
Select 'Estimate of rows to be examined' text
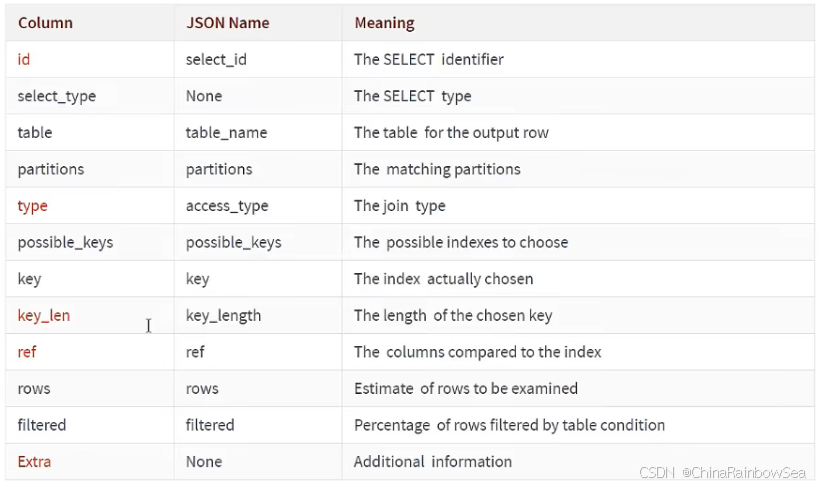click(x=465, y=388)
